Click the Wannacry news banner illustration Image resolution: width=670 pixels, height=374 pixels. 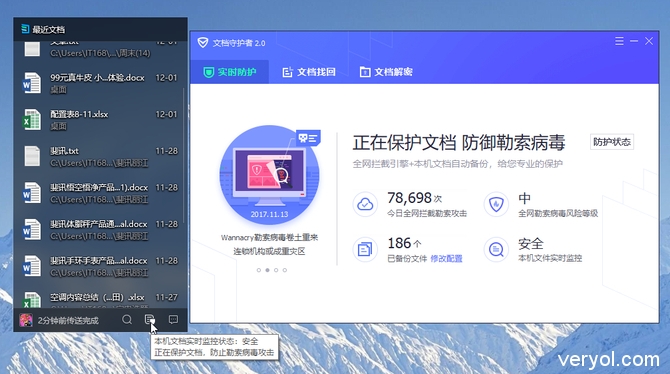pyautogui.click(x=269, y=175)
